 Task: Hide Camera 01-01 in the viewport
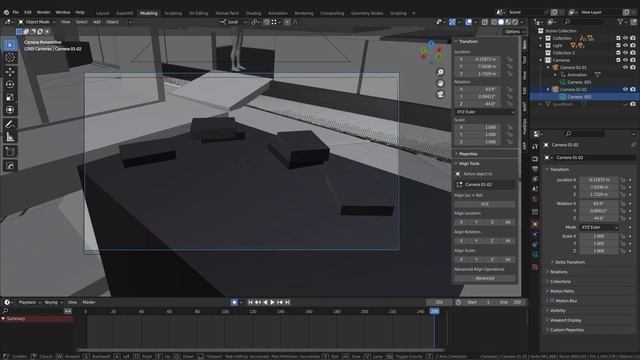pyautogui.click(x=625, y=67)
